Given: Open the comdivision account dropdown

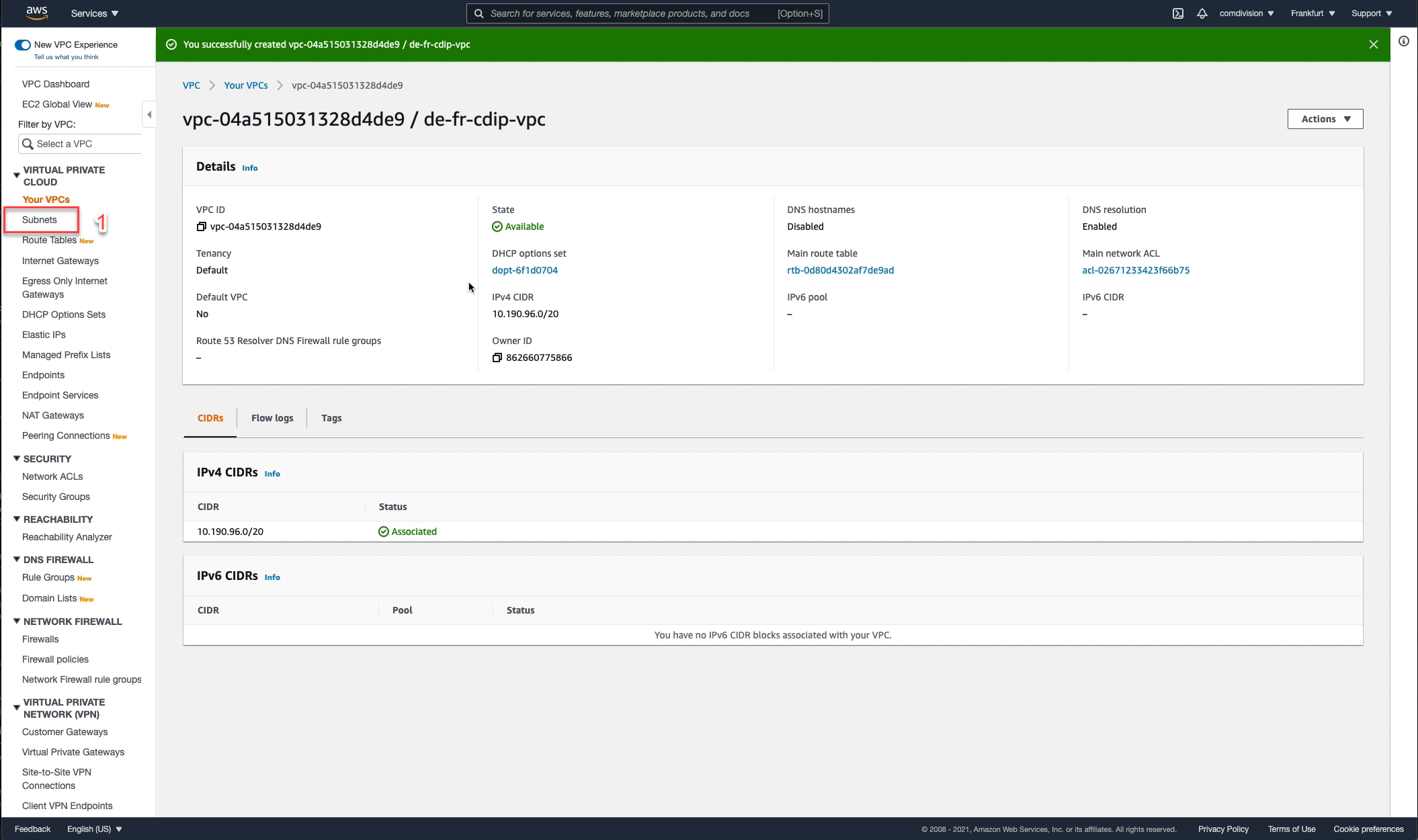Looking at the screenshot, I should tap(1247, 13).
